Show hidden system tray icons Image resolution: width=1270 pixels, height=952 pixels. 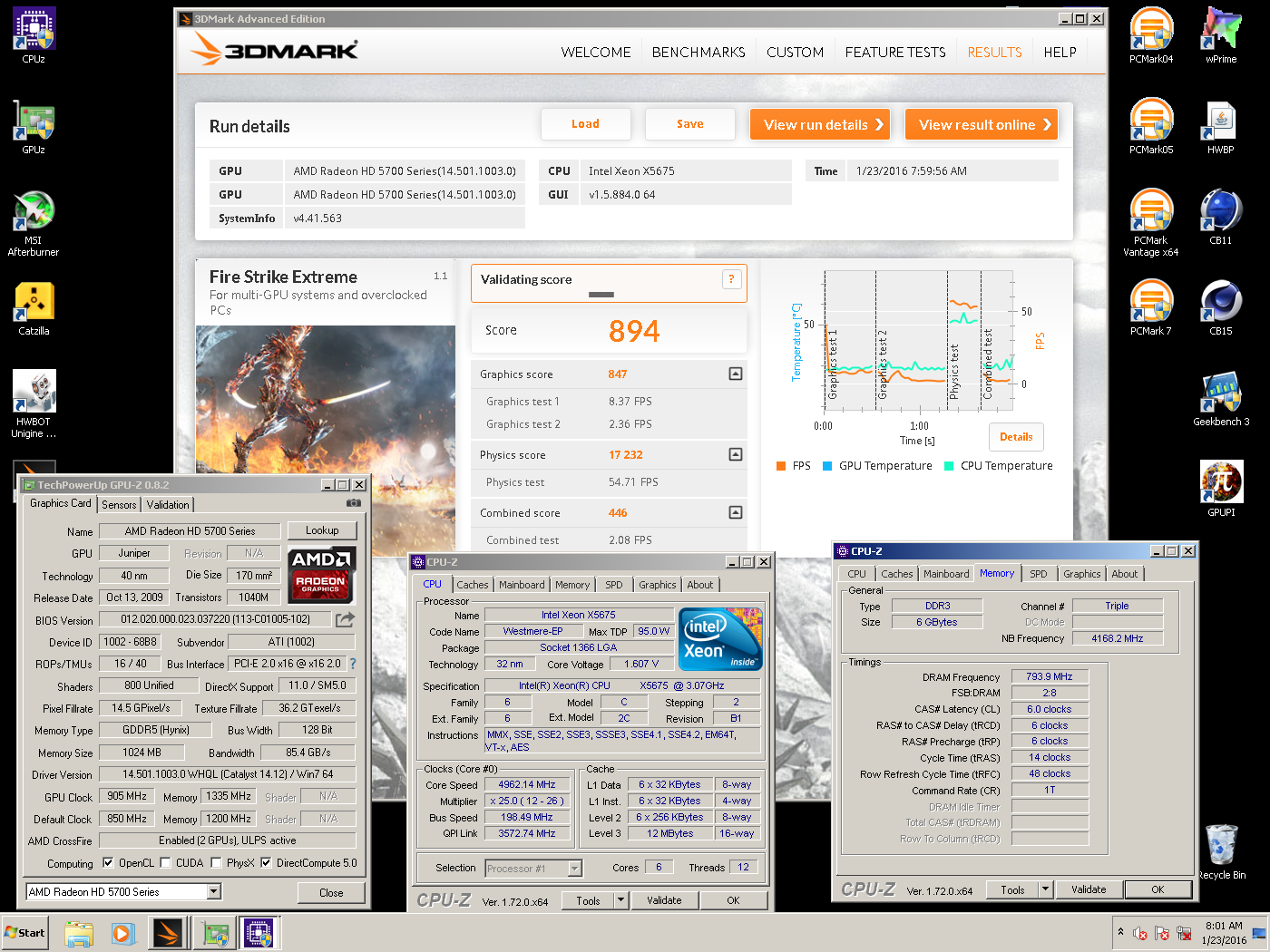(x=1120, y=931)
